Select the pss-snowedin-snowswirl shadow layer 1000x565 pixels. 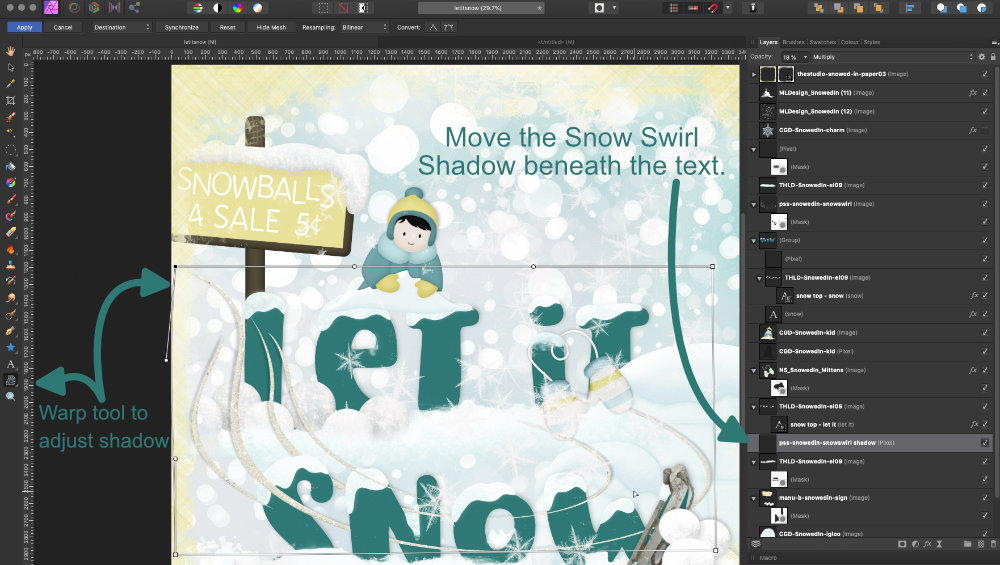(x=872, y=443)
